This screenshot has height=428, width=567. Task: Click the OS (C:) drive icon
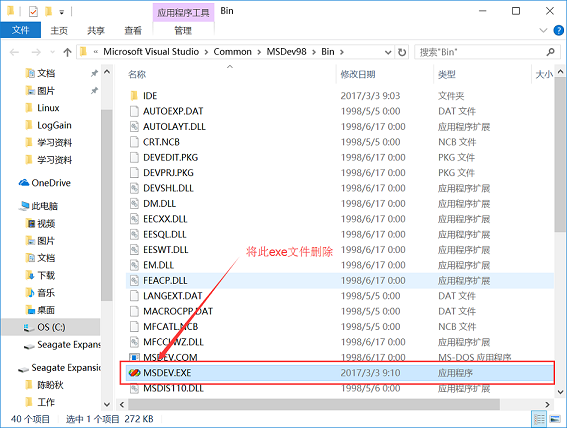(x=29, y=327)
